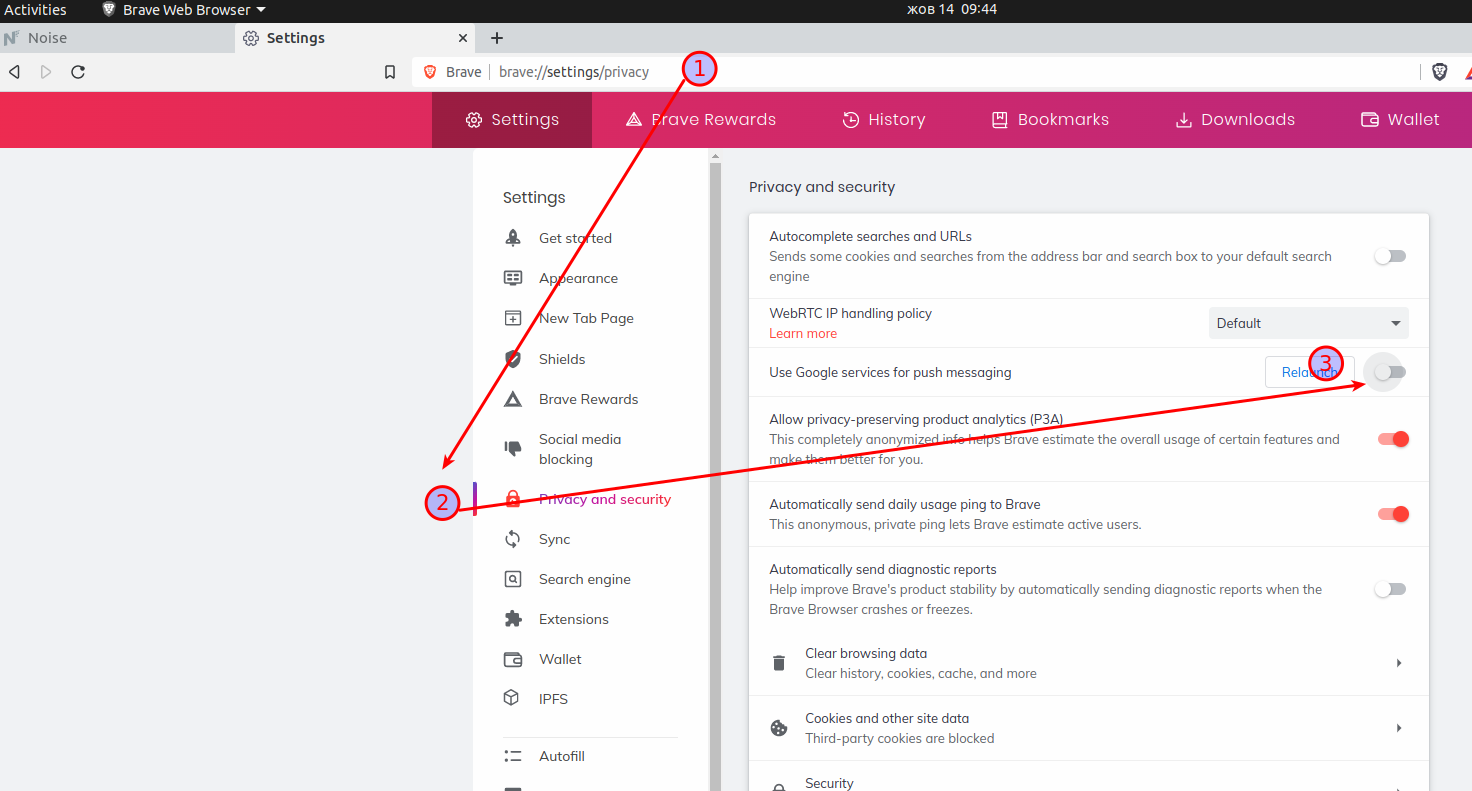Click the Appearance icon in the sidebar
The image size is (1472, 791).
point(513,278)
